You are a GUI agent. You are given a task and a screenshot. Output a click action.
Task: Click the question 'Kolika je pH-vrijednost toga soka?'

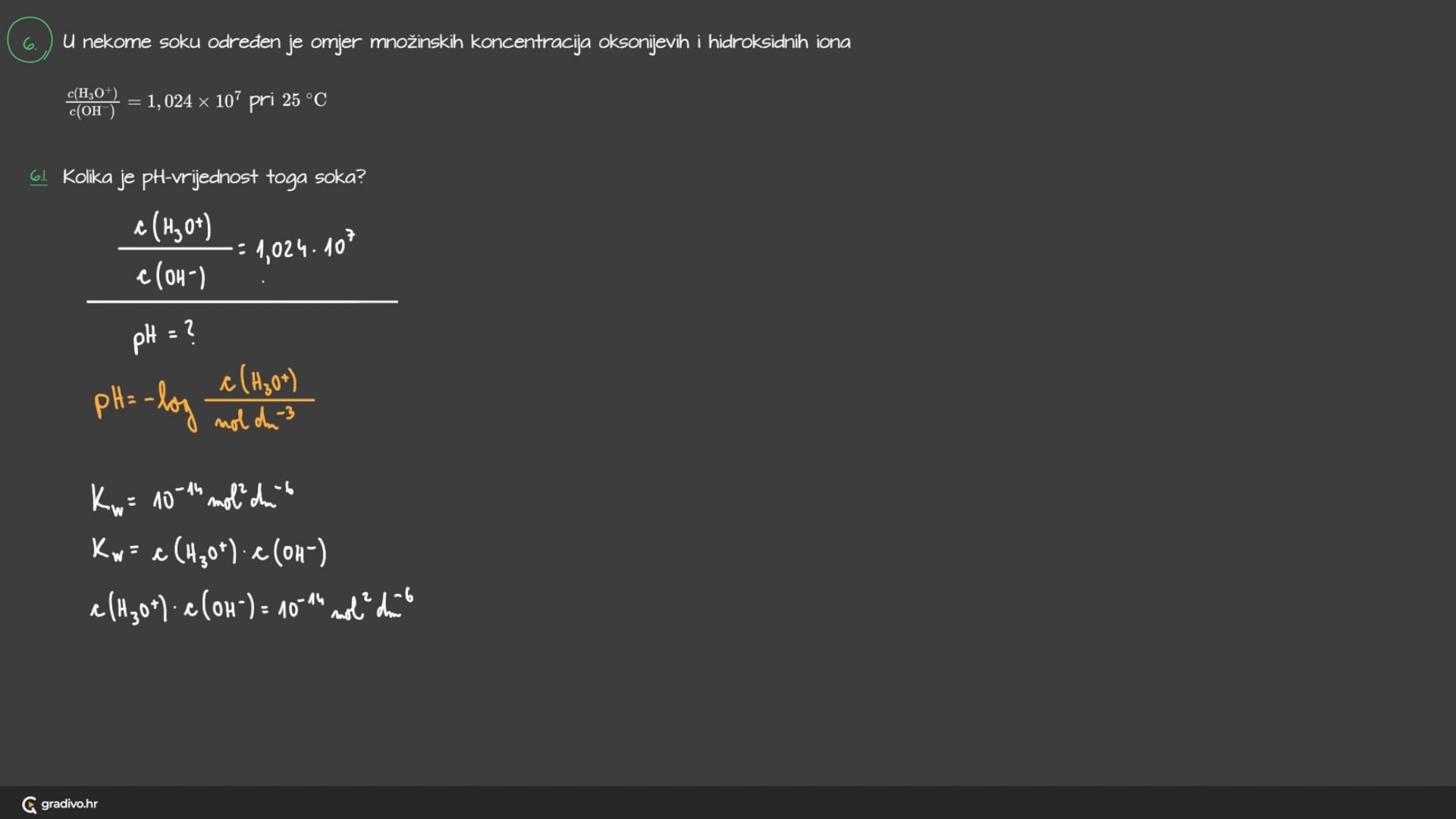click(x=213, y=177)
